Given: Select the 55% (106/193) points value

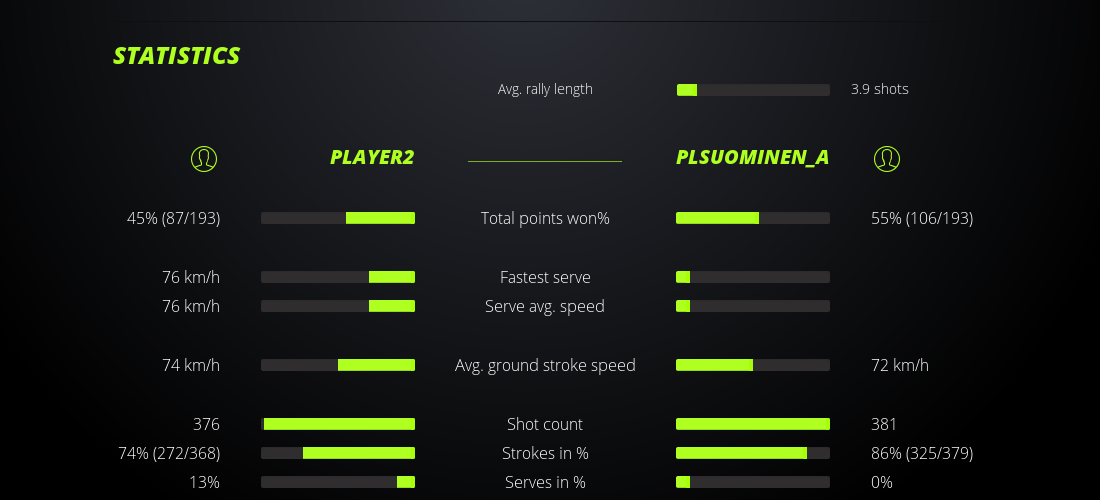Looking at the screenshot, I should coord(922,218).
